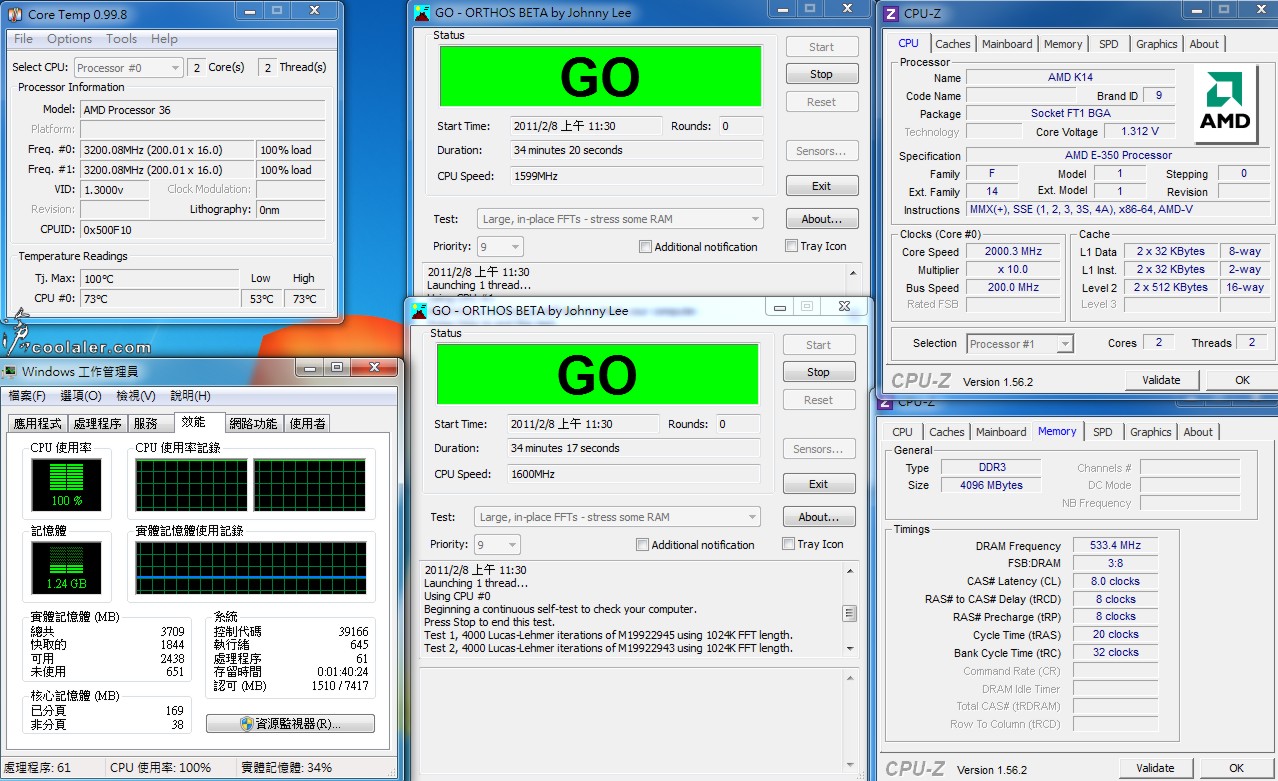1278x781 pixels.
Task: Open 資源監視器(R)... from Task Manager
Action: click(290, 723)
